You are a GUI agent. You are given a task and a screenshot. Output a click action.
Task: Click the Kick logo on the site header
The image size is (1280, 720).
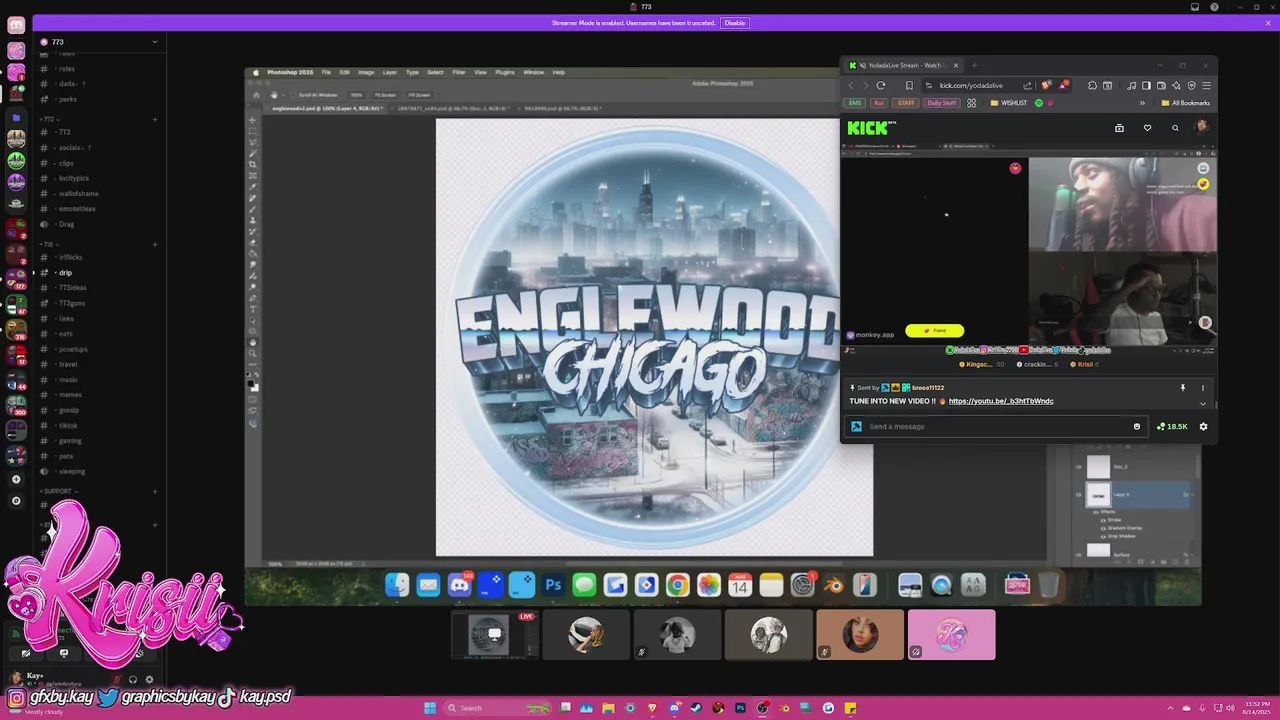click(x=868, y=127)
